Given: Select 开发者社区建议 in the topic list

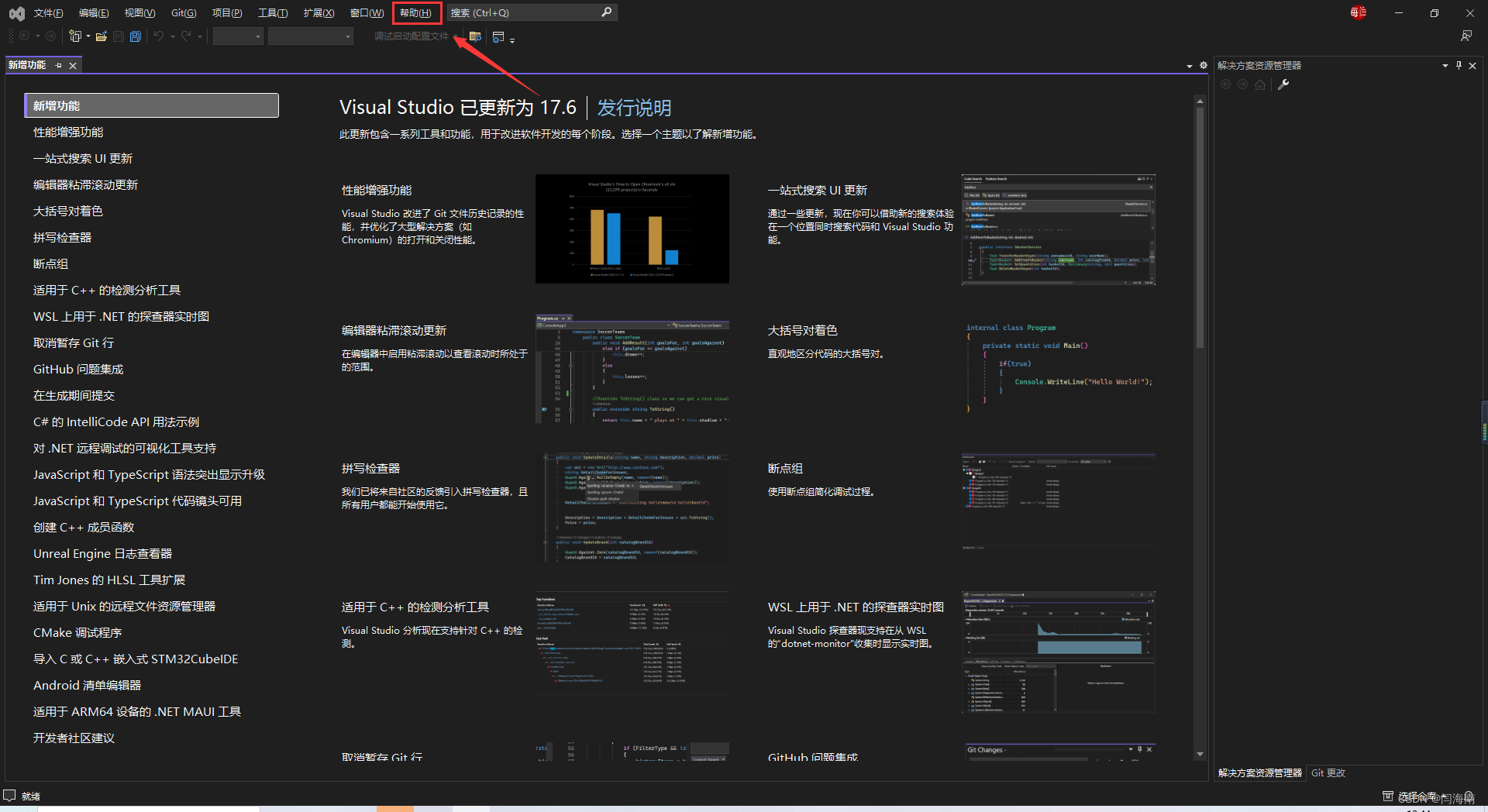Looking at the screenshot, I should tap(74, 738).
